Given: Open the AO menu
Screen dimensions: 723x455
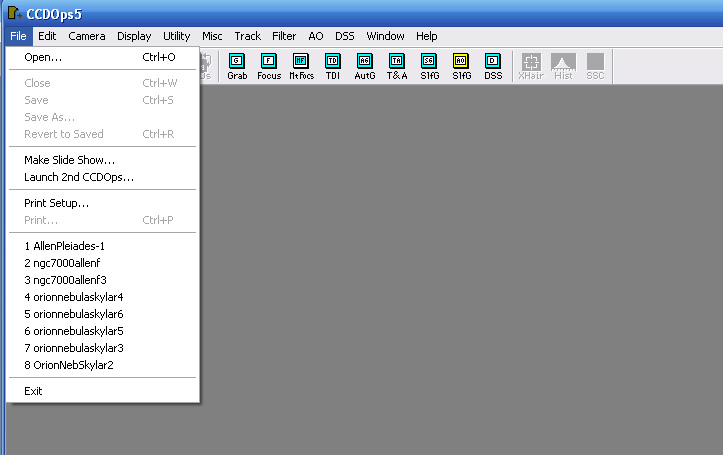Looking at the screenshot, I should click(x=316, y=36).
